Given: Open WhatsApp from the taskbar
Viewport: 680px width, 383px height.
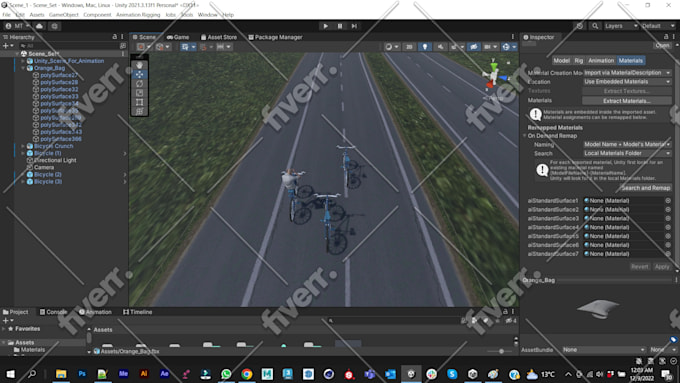Looking at the screenshot, I should [x=226, y=374].
